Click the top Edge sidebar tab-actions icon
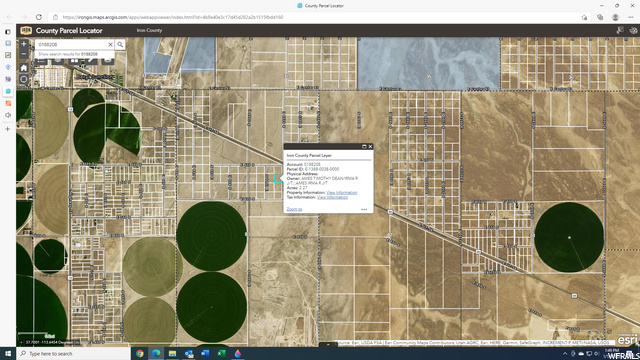640x360 pixels. (8, 31)
